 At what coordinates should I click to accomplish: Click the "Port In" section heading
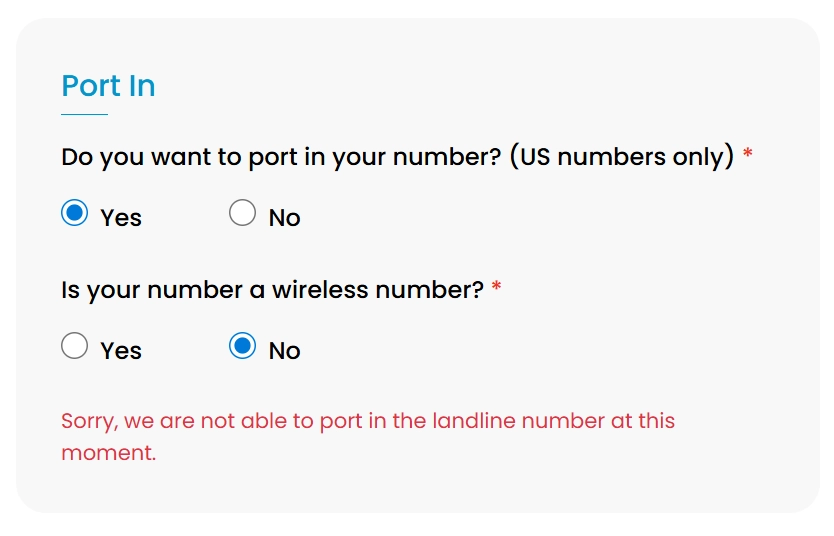[x=108, y=86]
